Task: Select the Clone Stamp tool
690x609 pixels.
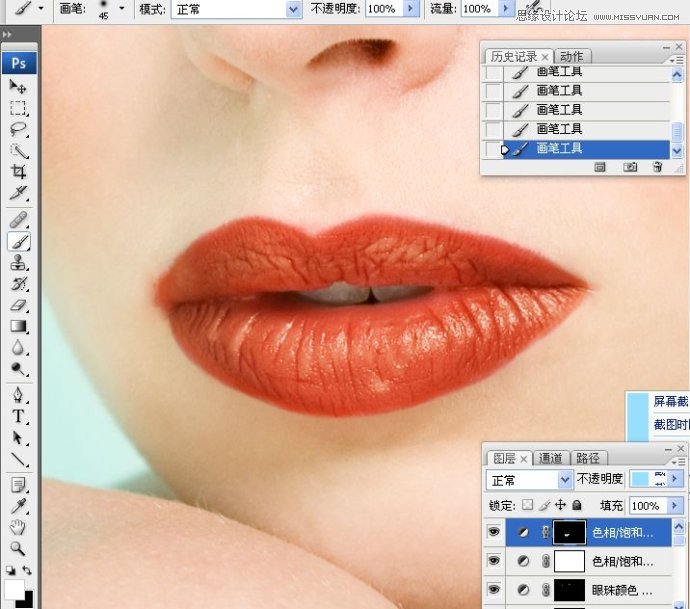Action: click(18, 263)
